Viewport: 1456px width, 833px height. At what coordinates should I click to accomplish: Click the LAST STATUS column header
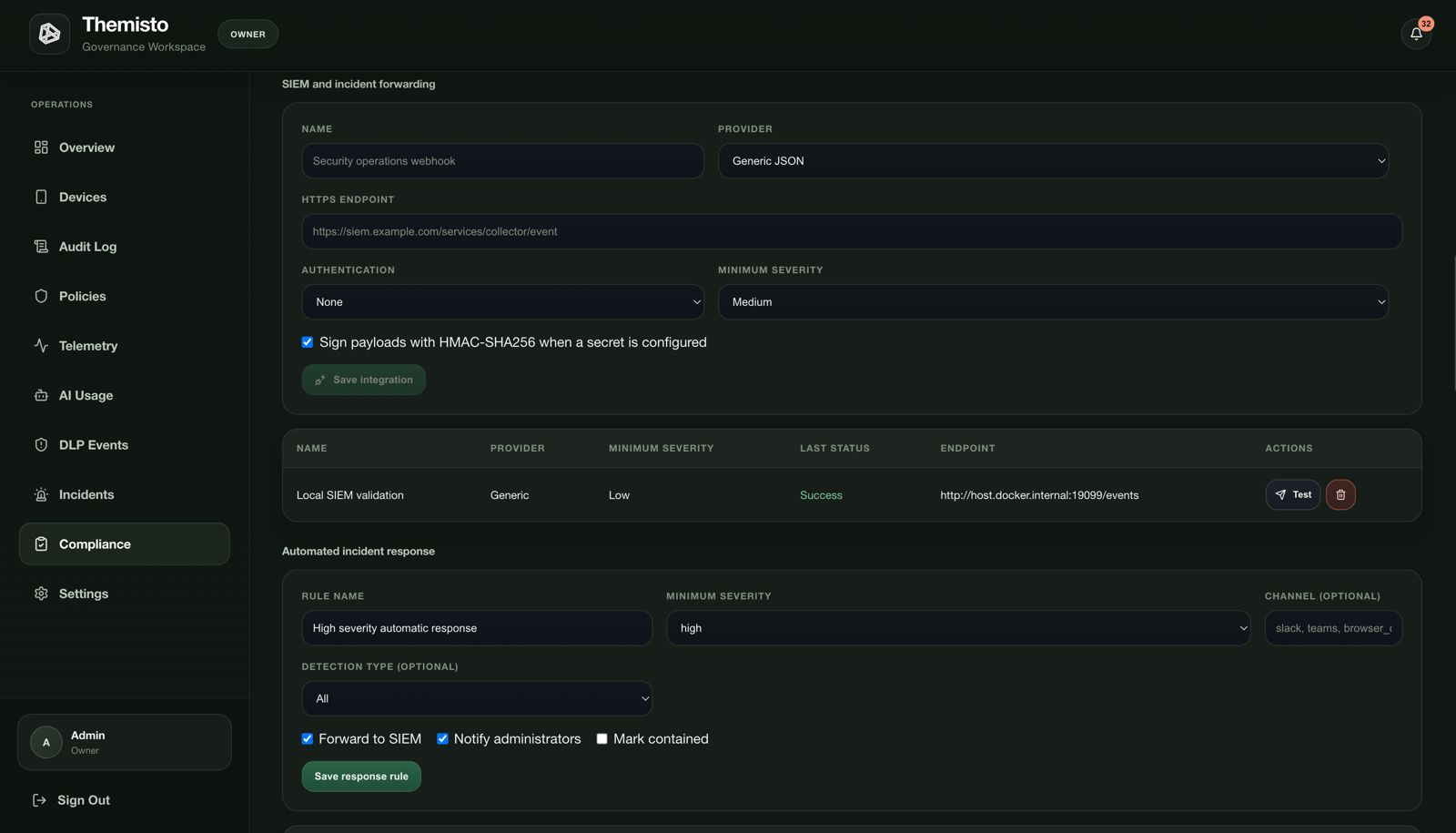coord(834,448)
